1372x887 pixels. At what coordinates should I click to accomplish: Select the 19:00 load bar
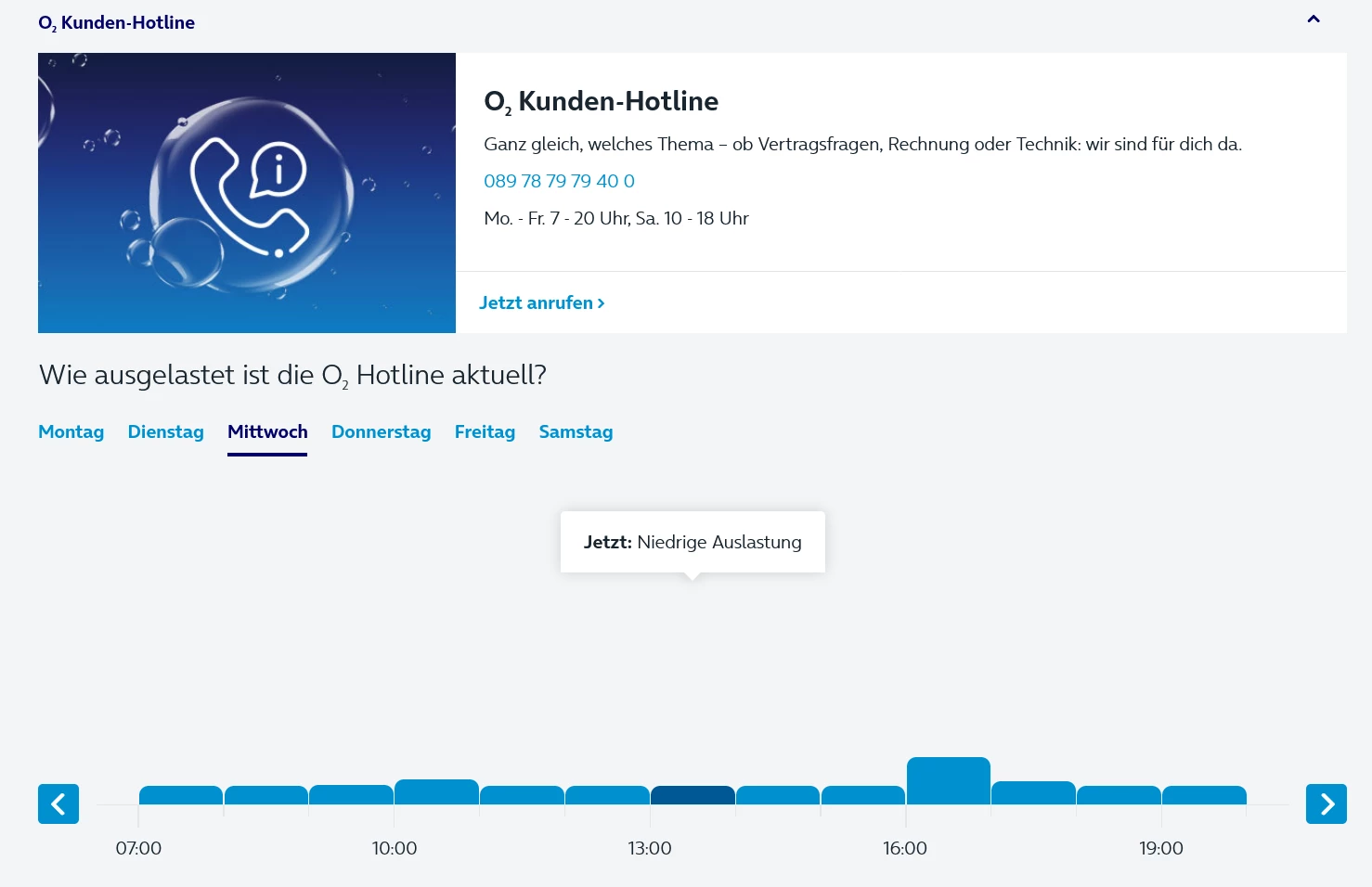pyautogui.click(x=1204, y=795)
